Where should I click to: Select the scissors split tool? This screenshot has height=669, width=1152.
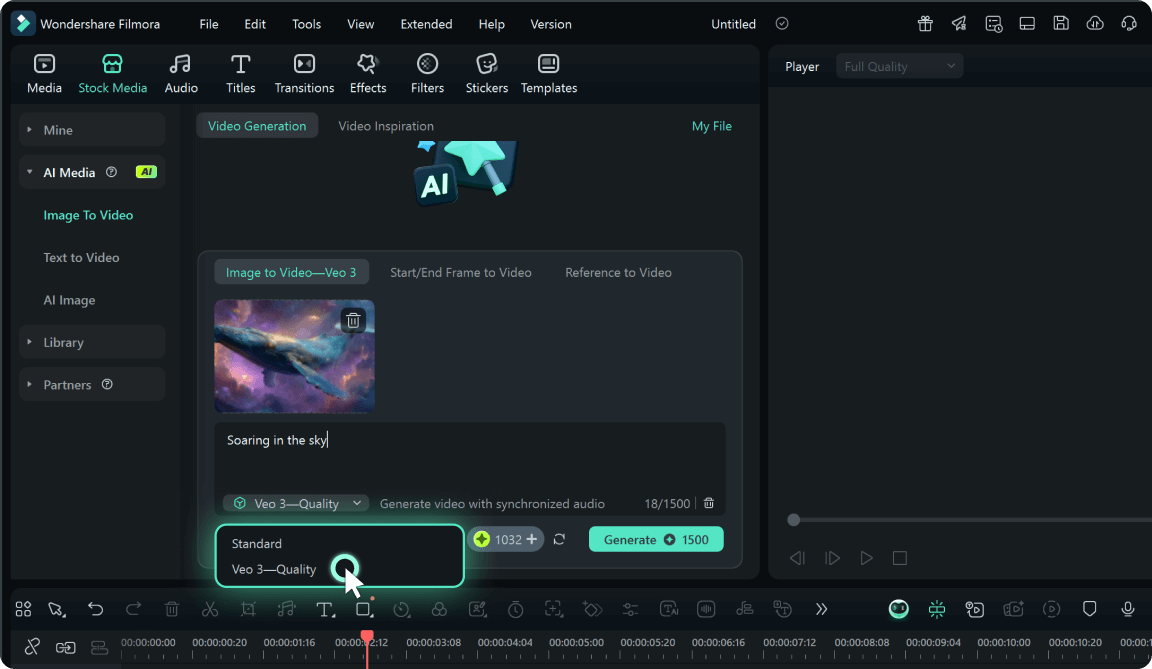[209, 609]
